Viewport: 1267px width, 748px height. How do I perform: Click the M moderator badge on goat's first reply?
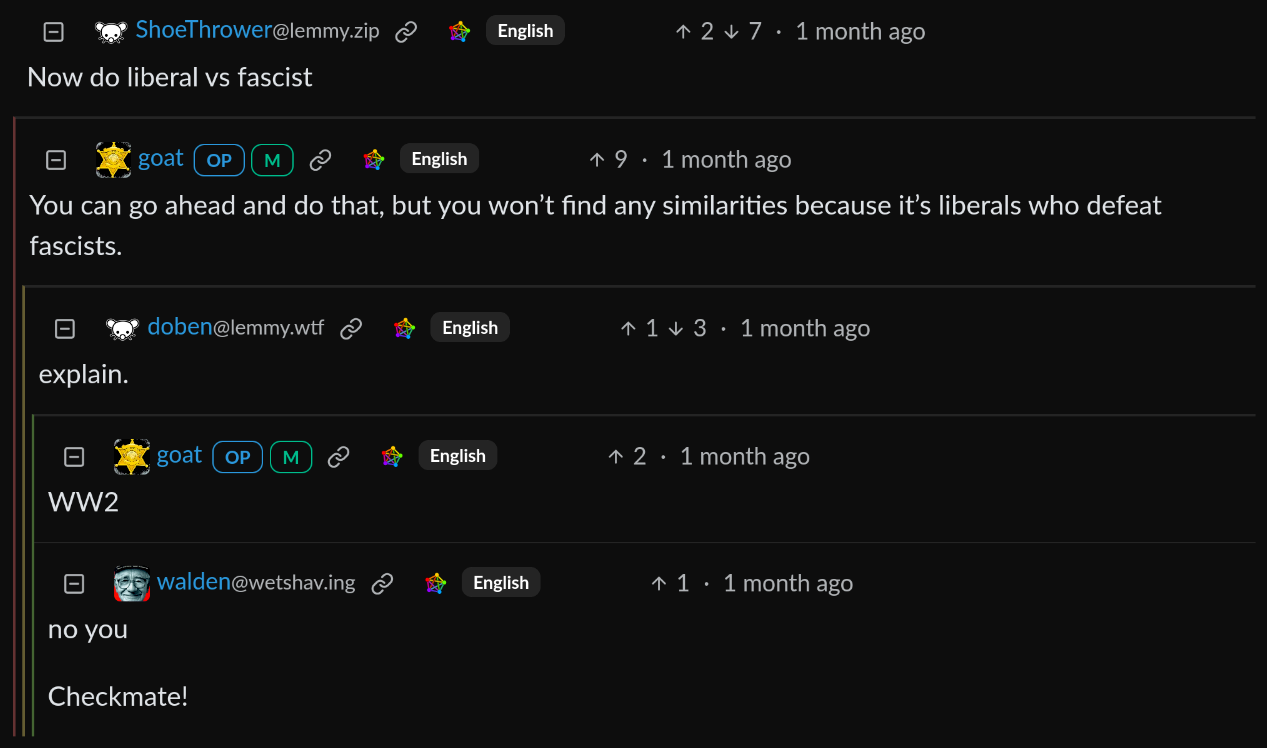tap(272, 160)
